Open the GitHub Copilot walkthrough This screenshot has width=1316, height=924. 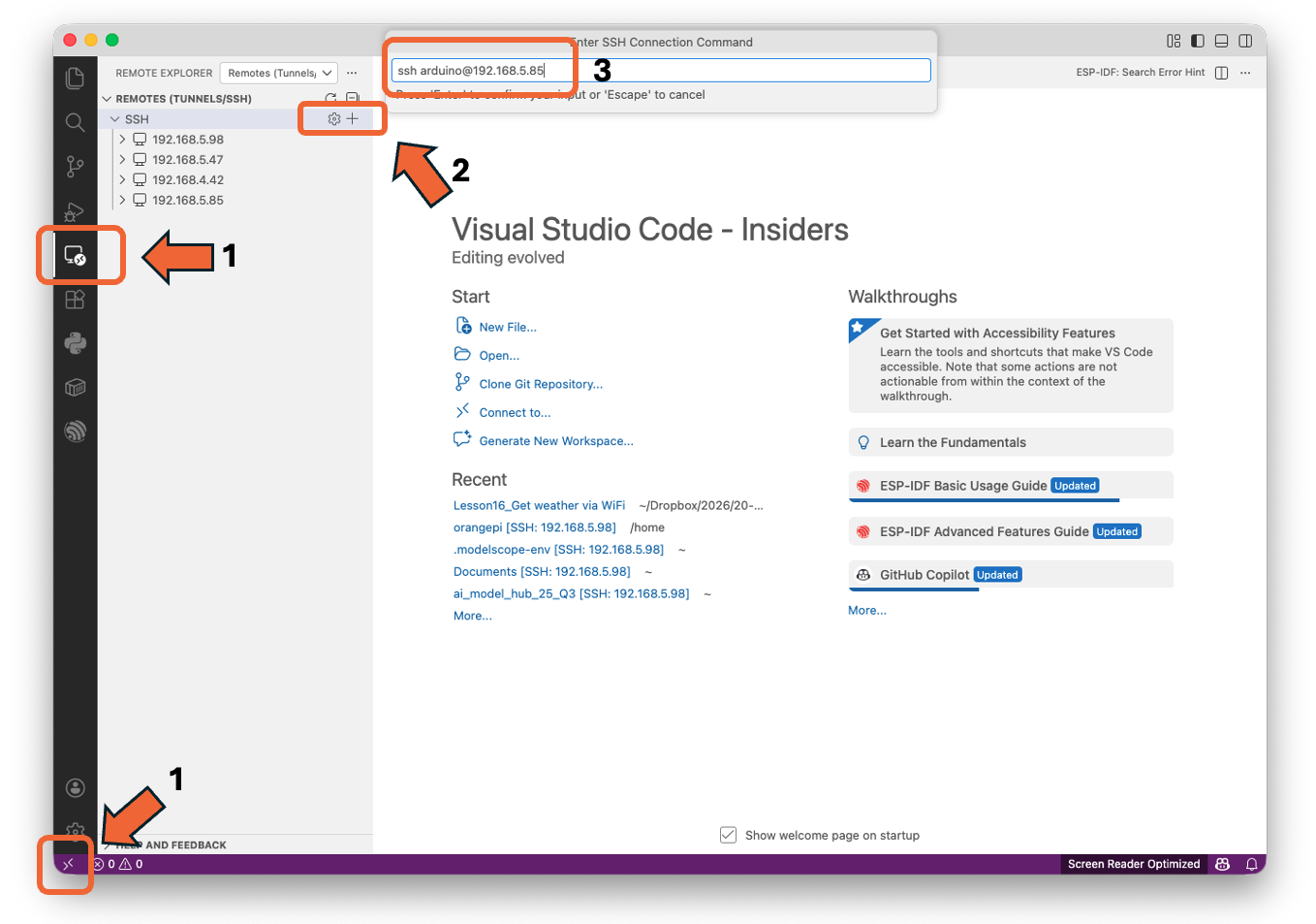[1011, 575]
